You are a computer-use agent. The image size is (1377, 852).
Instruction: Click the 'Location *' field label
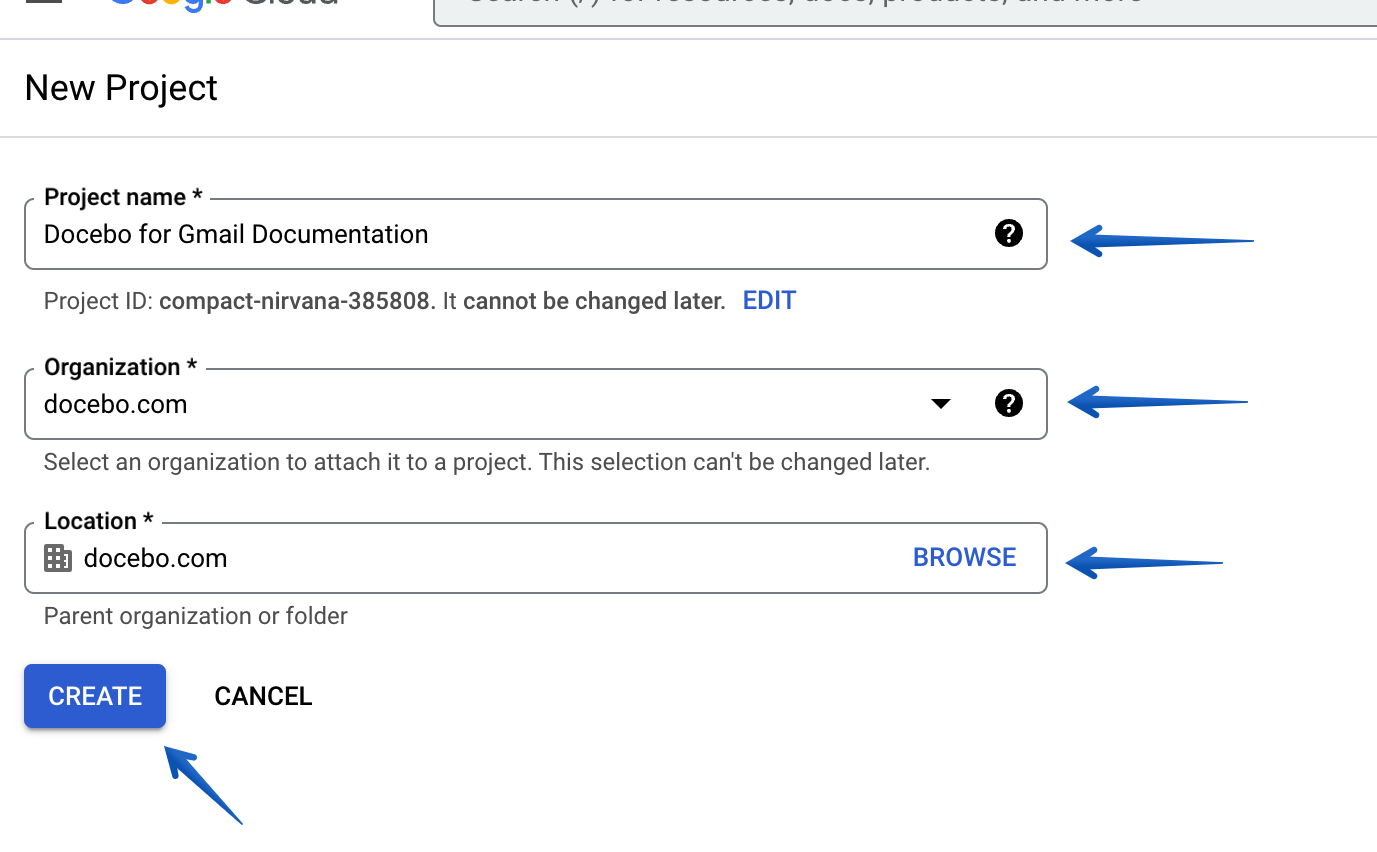click(x=98, y=521)
